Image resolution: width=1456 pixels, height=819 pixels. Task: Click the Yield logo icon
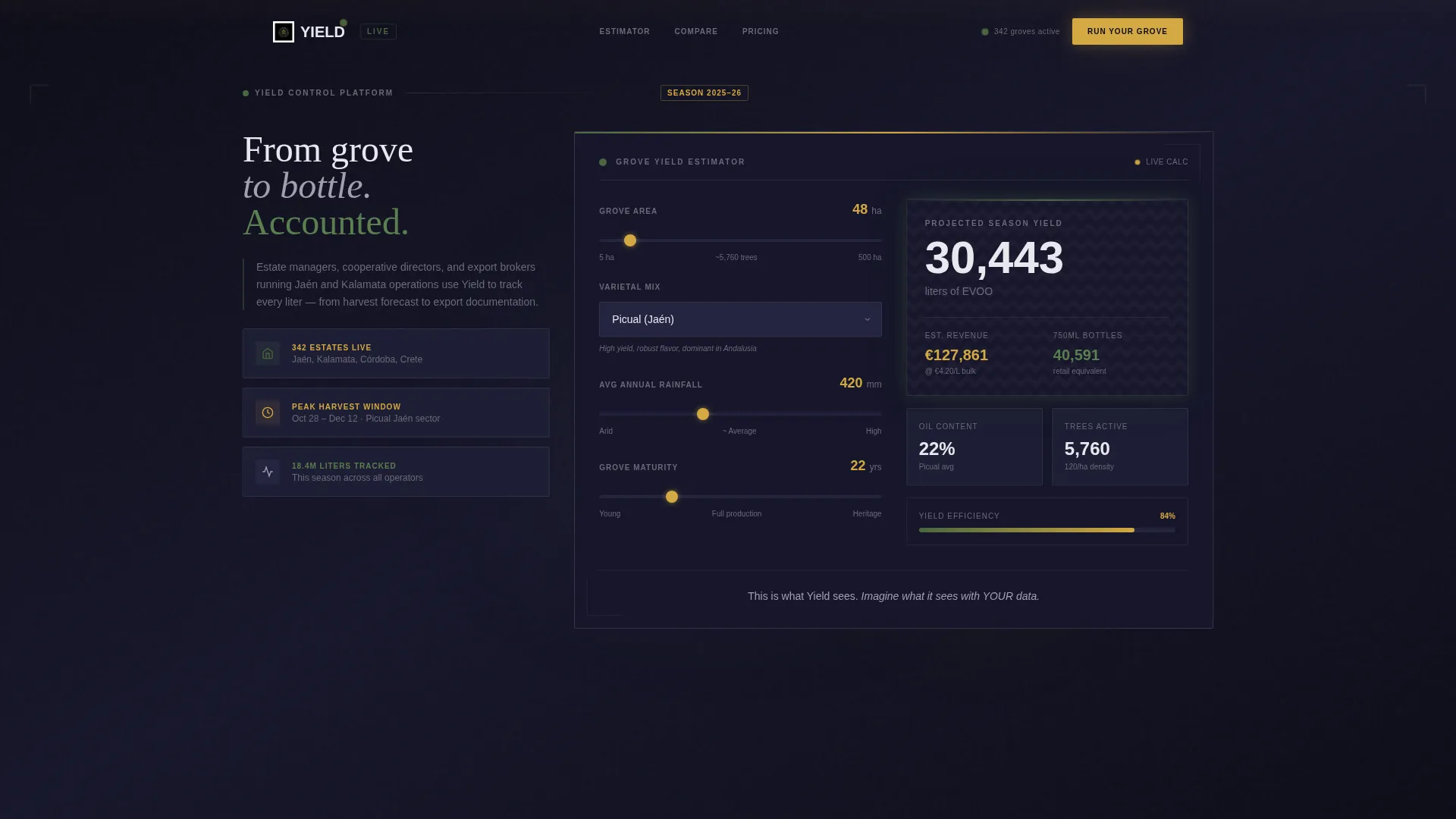(x=283, y=32)
